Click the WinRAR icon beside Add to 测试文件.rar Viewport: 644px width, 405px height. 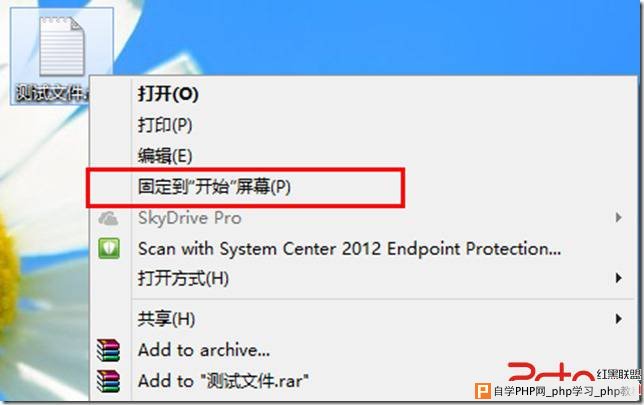(x=108, y=381)
